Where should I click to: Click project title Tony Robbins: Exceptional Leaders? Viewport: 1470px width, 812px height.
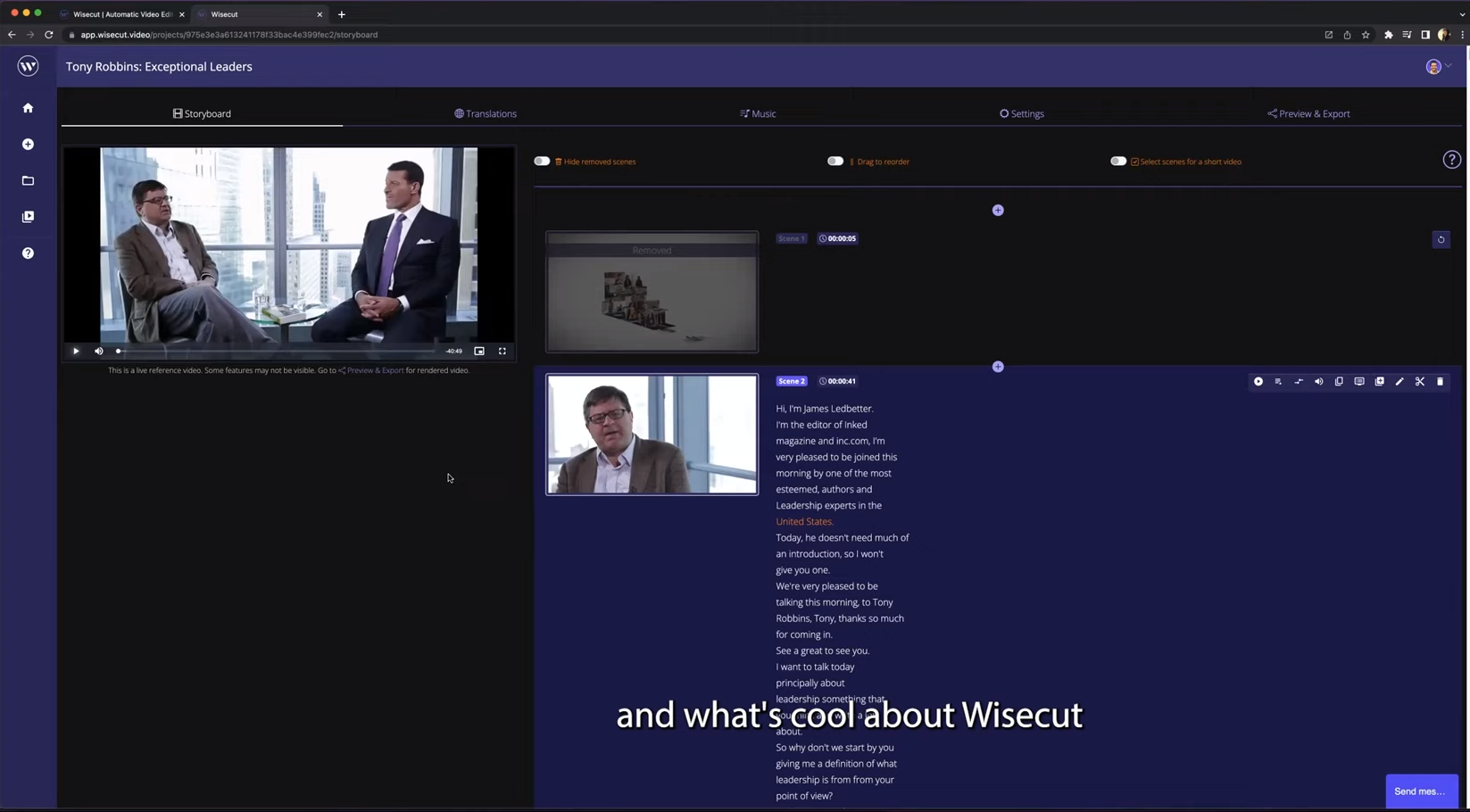(159, 67)
